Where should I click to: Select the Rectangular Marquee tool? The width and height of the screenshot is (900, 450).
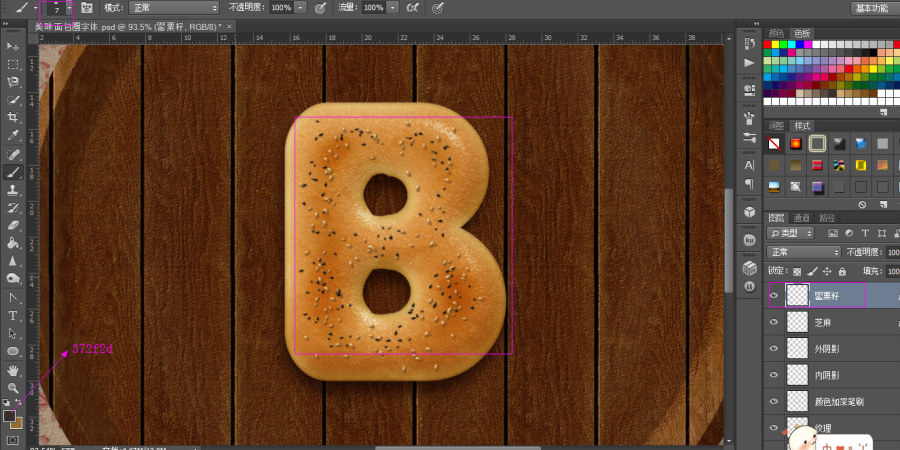click(x=13, y=64)
